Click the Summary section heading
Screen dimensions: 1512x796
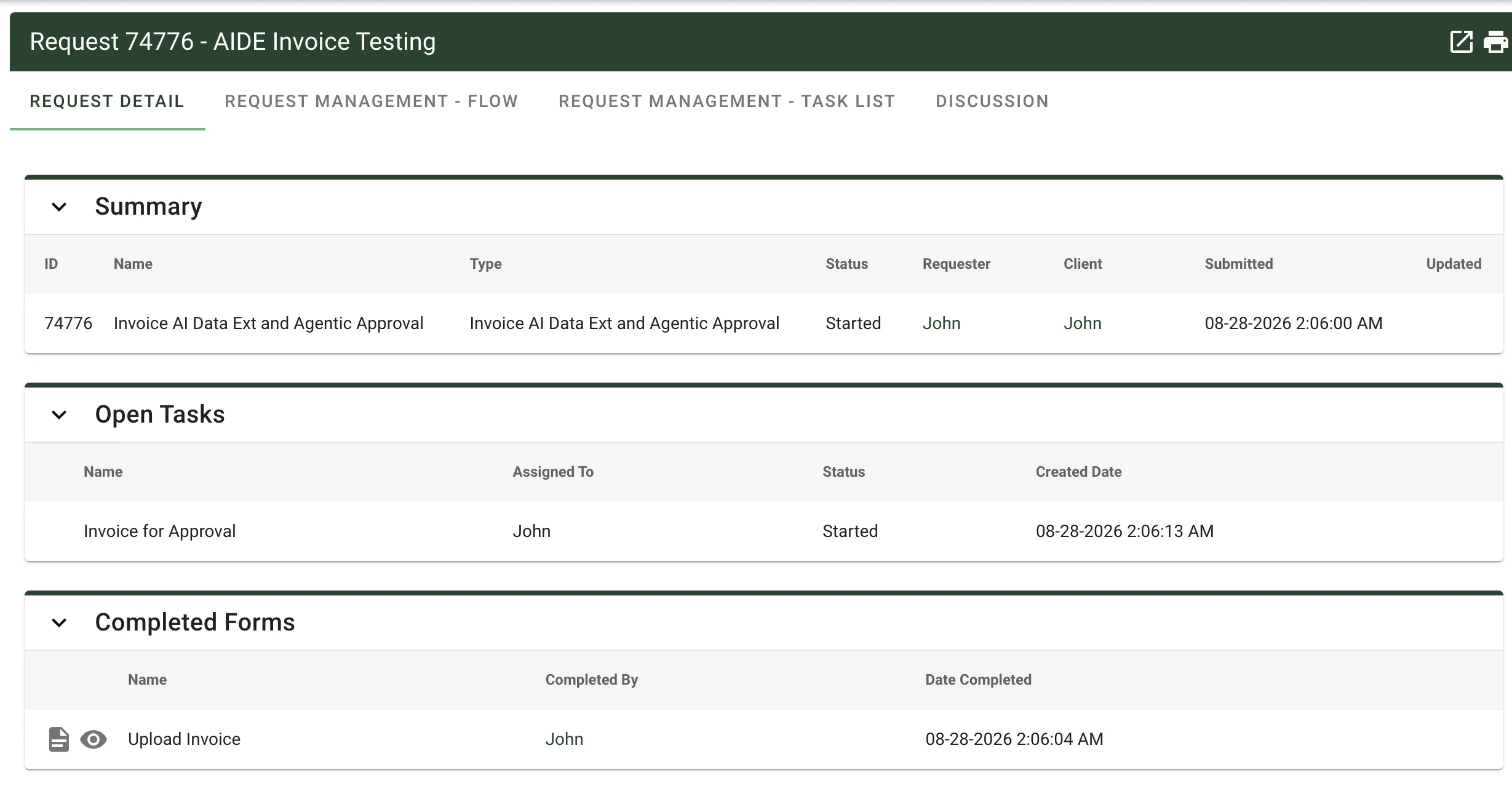tap(148, 207)
